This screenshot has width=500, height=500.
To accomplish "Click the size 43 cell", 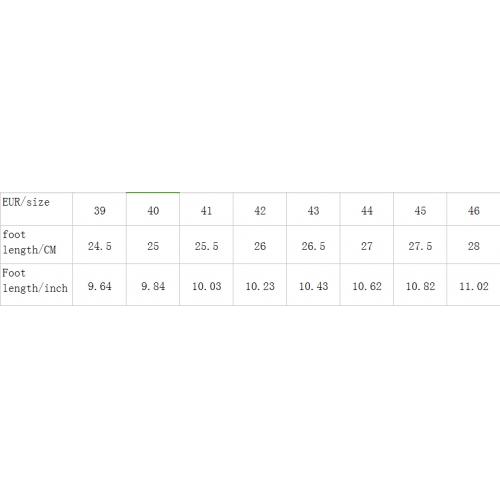I will (313, 209).
